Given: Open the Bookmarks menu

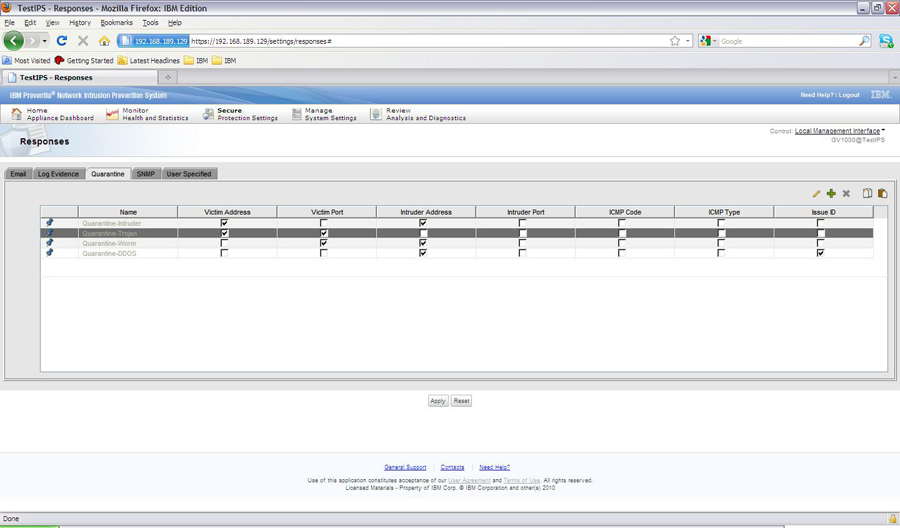Looking at the screenshot, I should pos(117,22).
